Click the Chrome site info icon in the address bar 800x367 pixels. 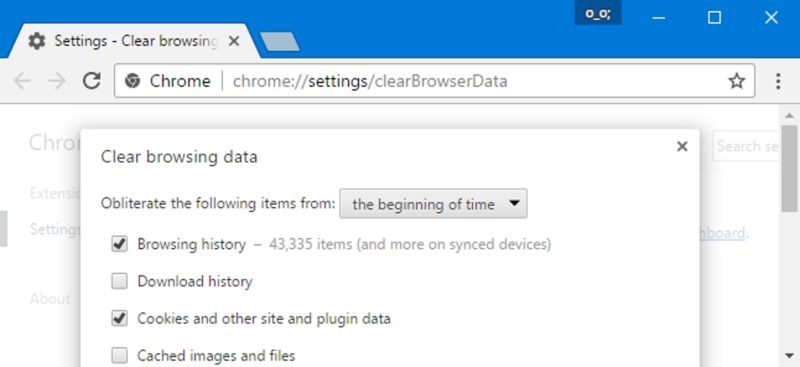[x=133, y=81]
